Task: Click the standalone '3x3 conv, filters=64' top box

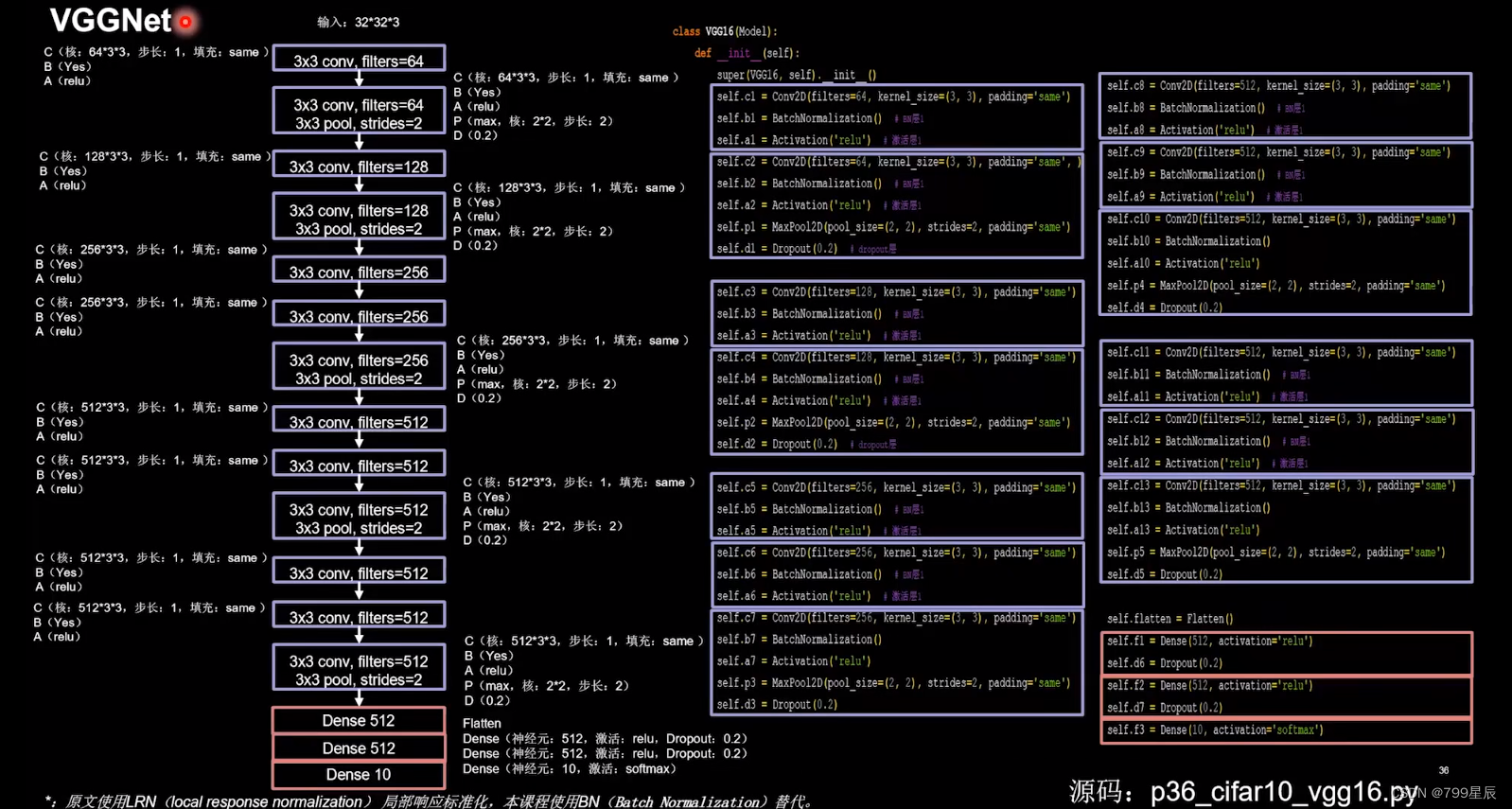Action: pyautogui.click(x=359, y=59)
